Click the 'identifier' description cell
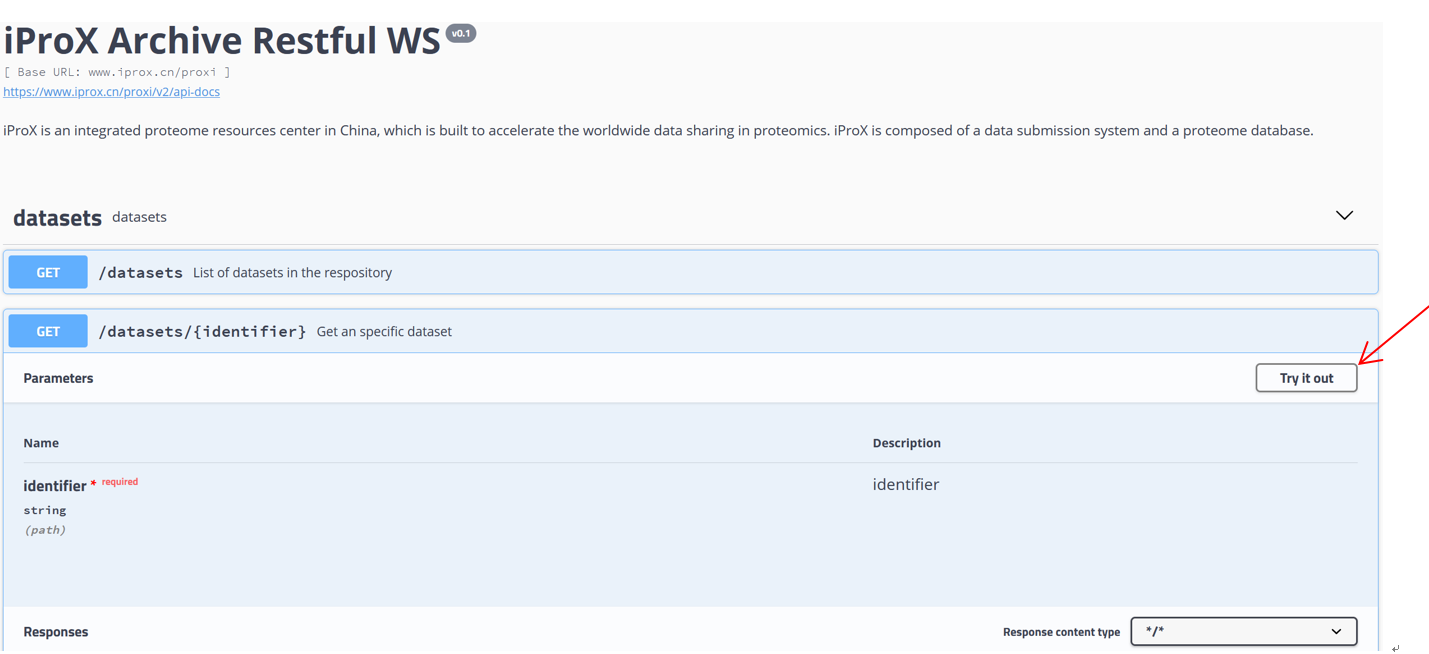 point(906,485)
